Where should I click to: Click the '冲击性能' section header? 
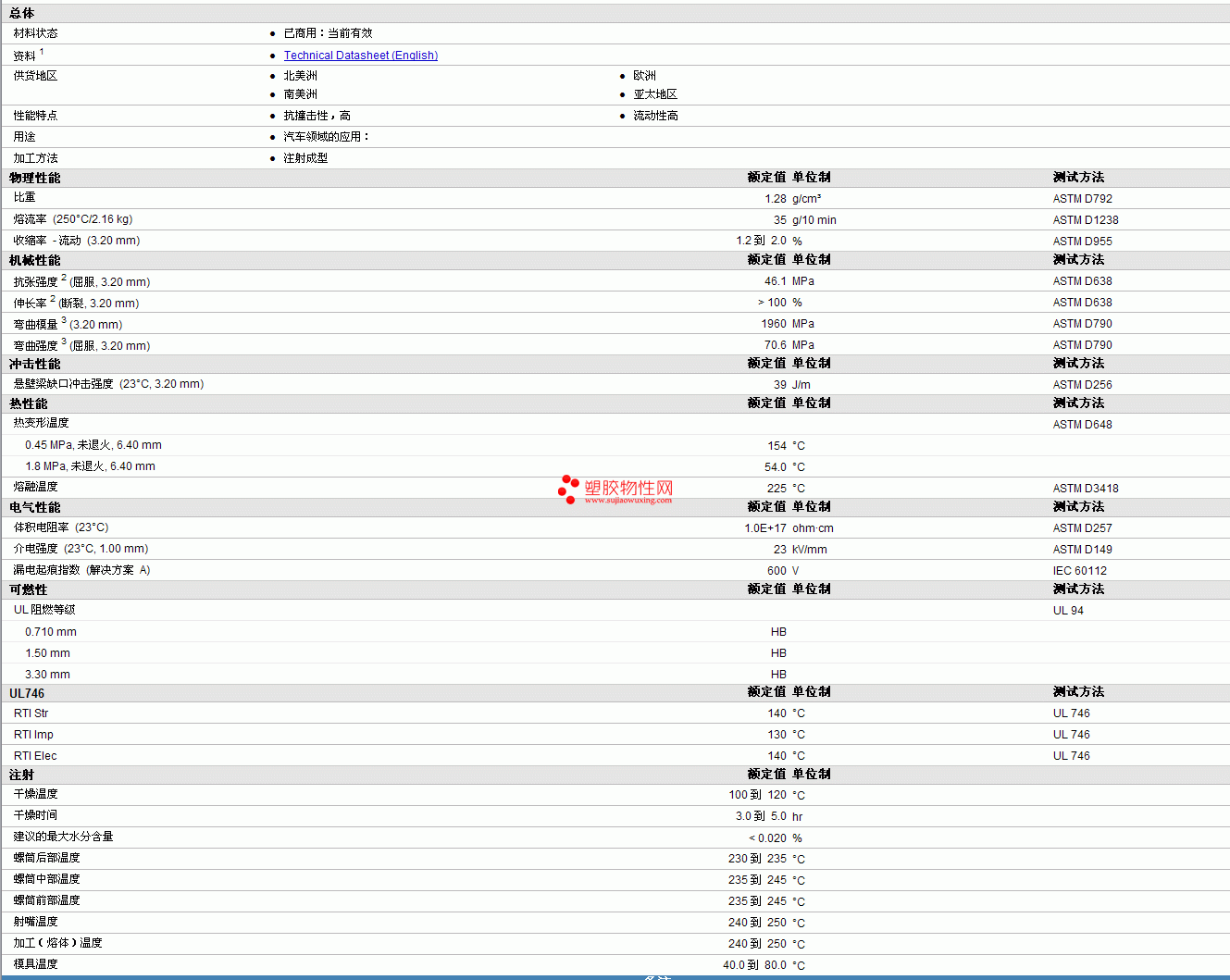pos(35,364)
